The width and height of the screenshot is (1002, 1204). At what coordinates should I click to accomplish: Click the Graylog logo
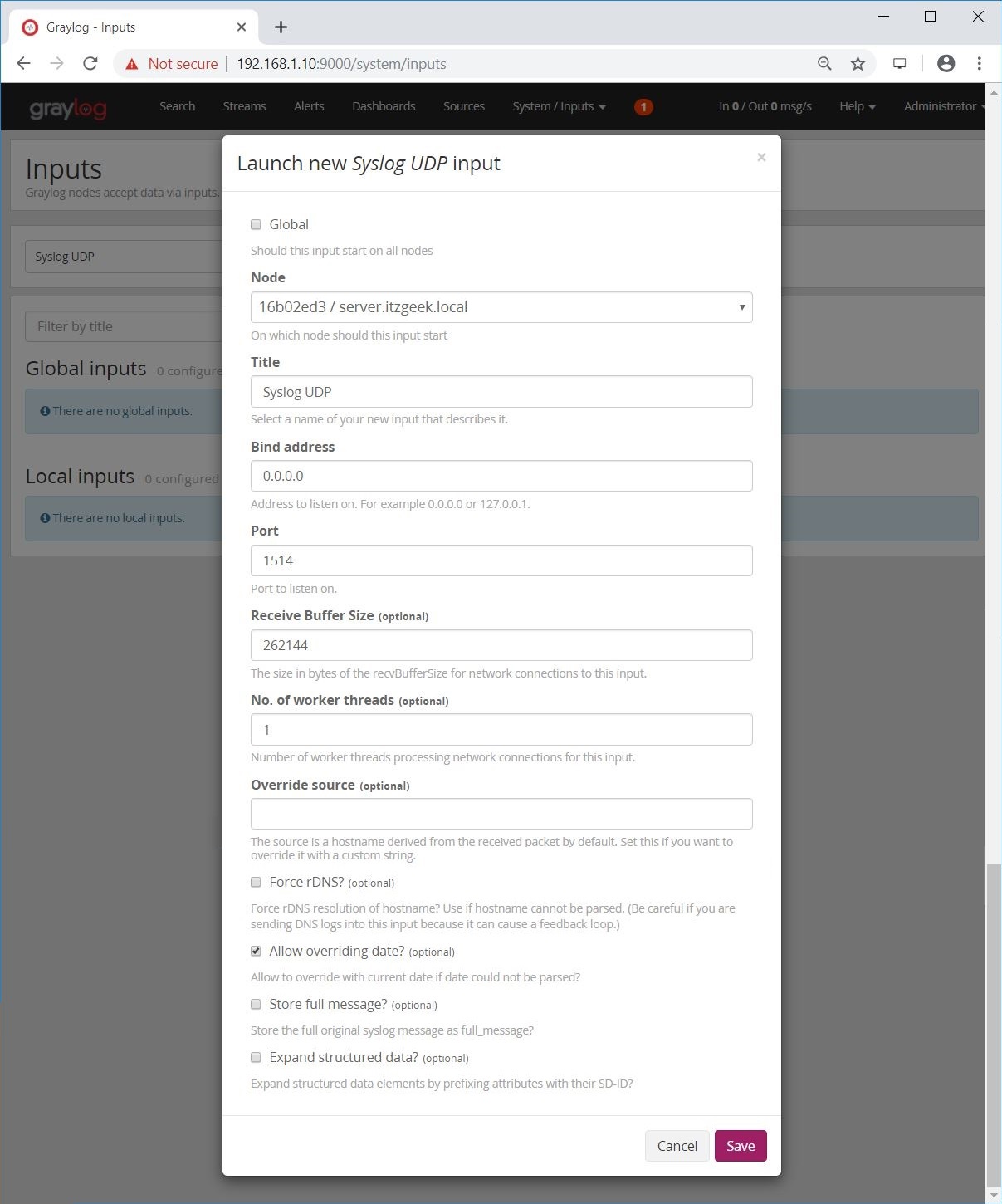(67, 108)
